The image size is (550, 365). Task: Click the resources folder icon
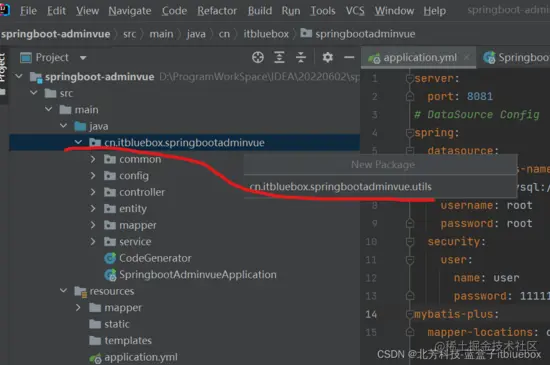[x=80, y=291]
